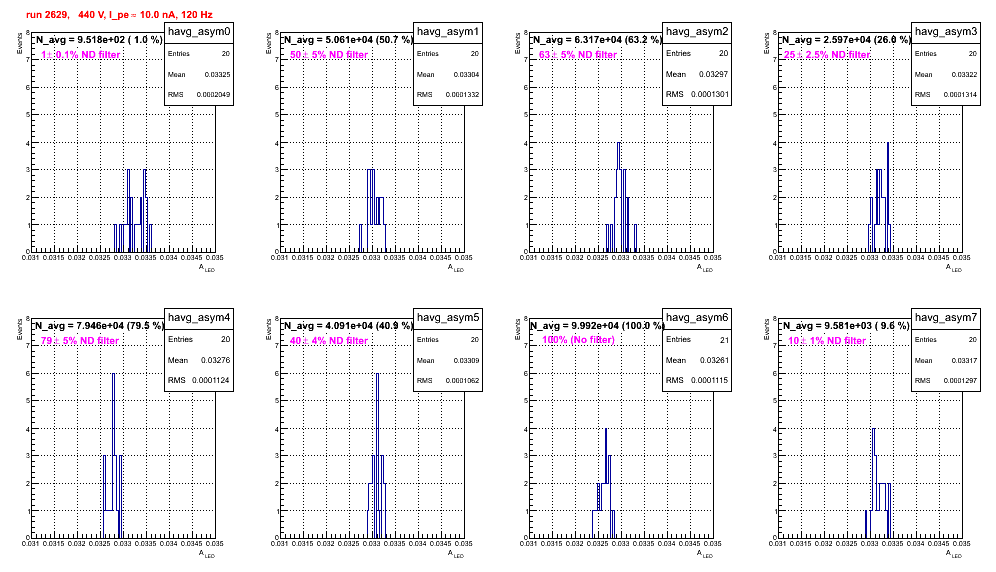Click the 50± 5% ND filter label
The image size is (996, 572).
[329, 55]
